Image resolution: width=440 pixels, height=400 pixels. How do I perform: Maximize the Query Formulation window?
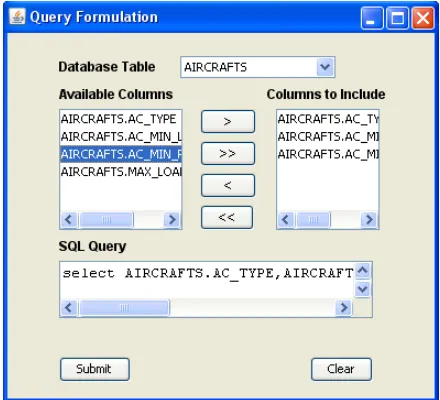click(x=397, y=18)
